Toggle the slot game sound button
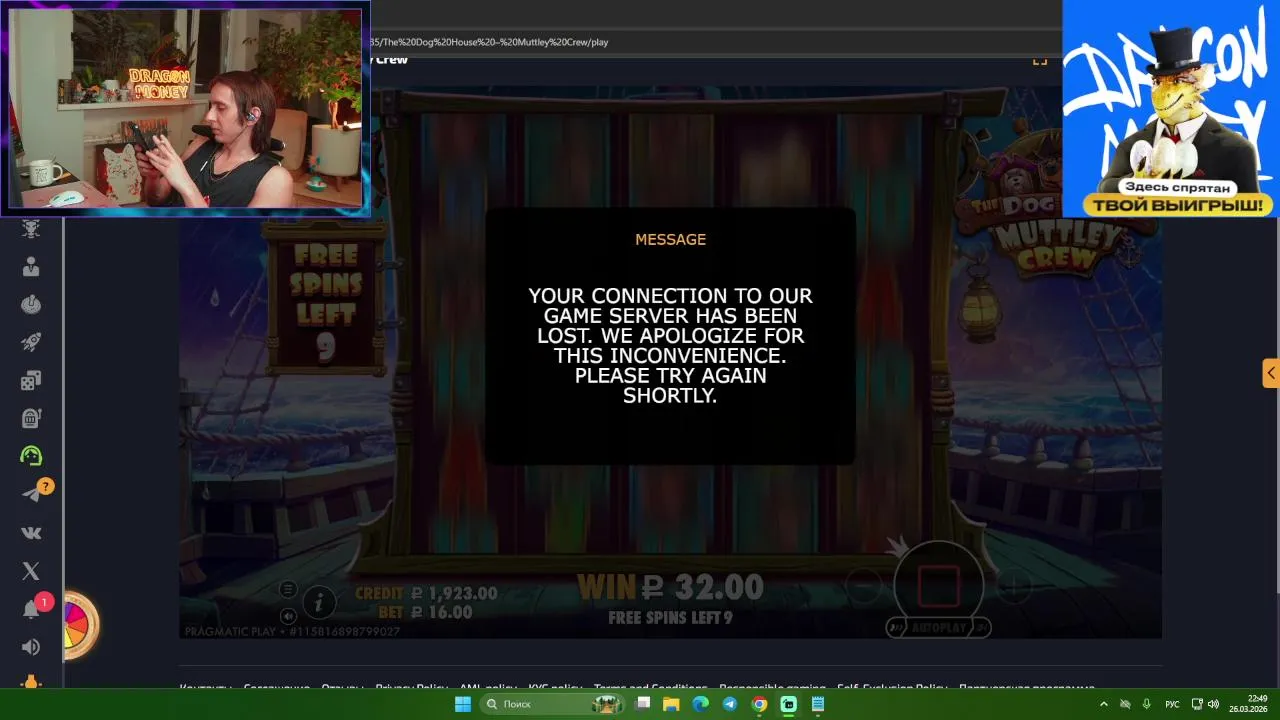1280x720 pixels. [x=288, y=616]
